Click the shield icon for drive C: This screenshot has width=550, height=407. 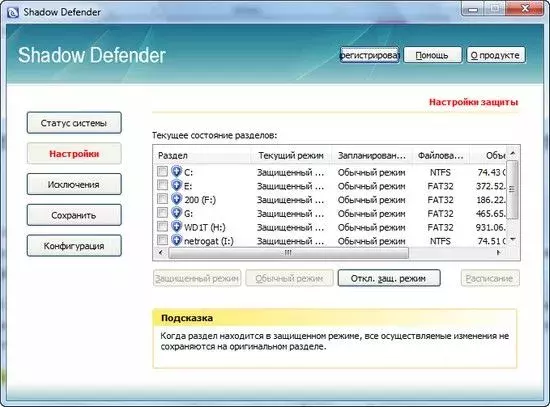(x=176, y=172)
